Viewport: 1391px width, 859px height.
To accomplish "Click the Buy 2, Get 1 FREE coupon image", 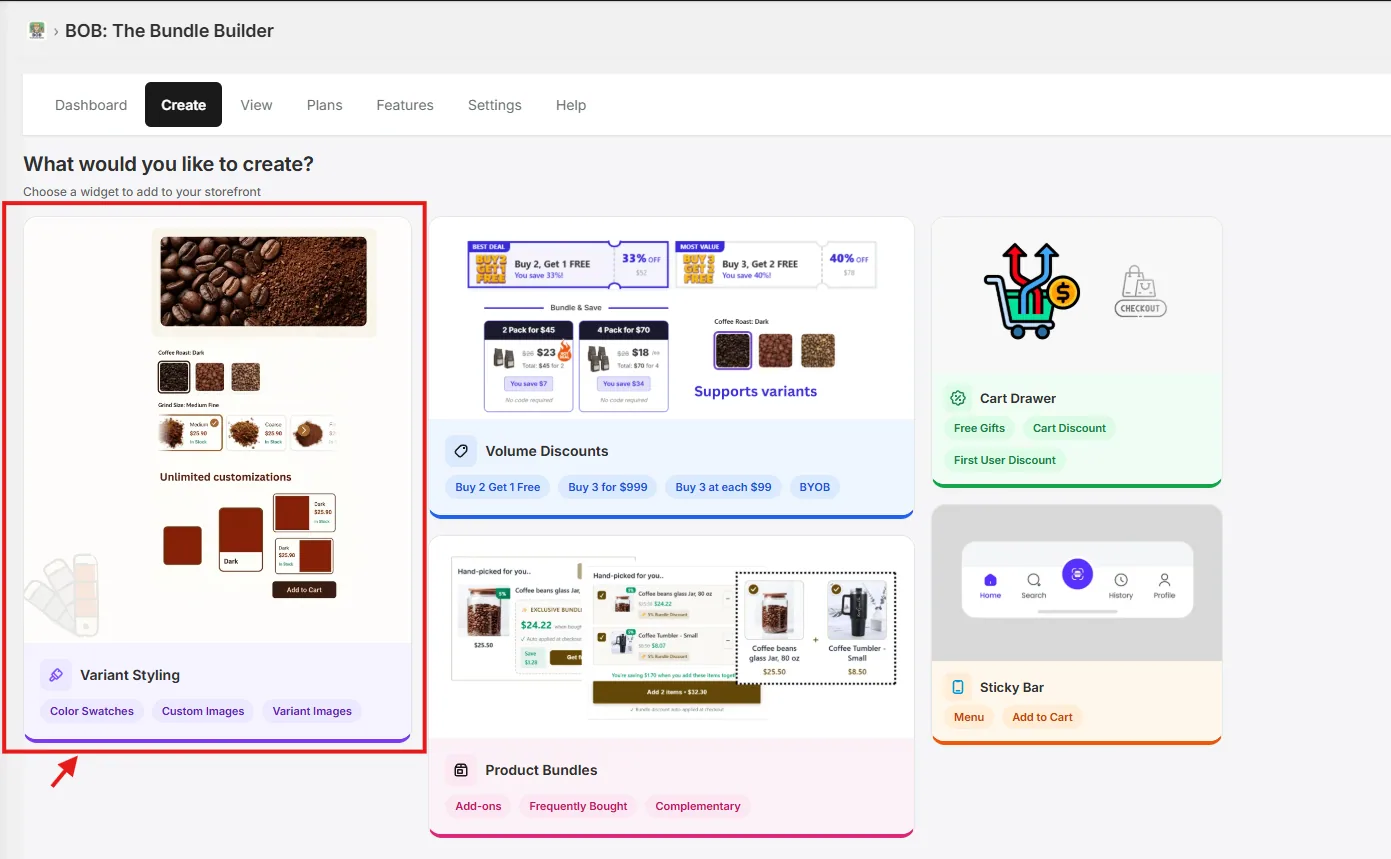I will (x=567, y=264).
